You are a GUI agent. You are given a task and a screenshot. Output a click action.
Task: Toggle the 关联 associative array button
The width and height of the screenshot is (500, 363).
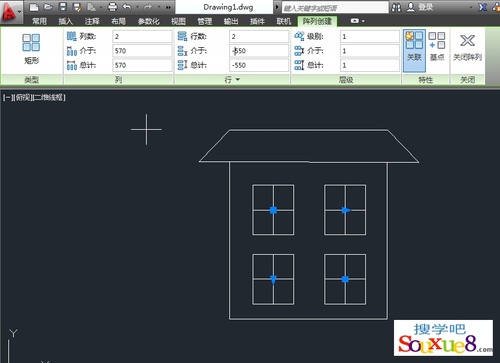pos(414,50)
